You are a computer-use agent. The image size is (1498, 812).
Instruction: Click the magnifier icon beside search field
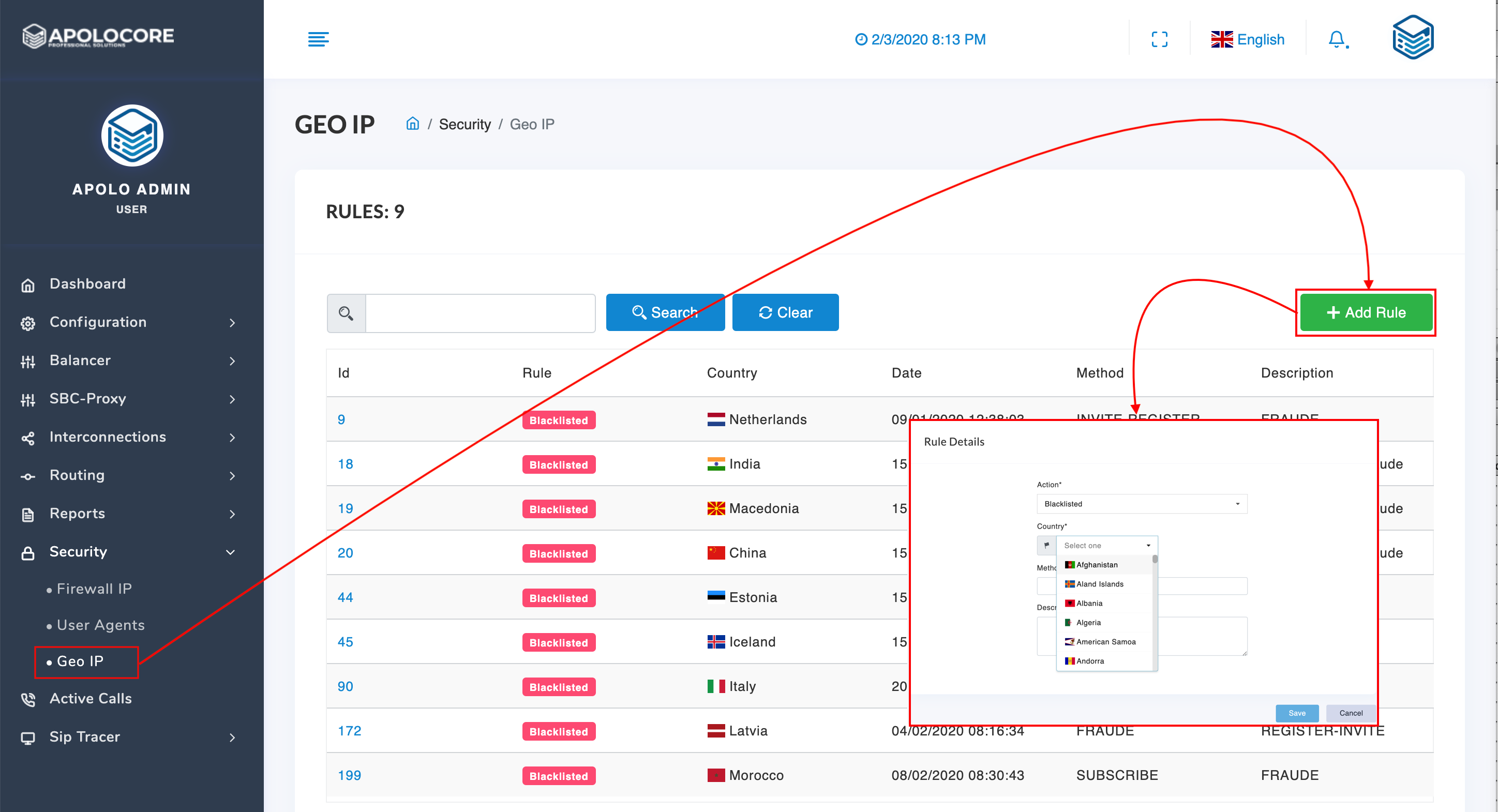346,313
